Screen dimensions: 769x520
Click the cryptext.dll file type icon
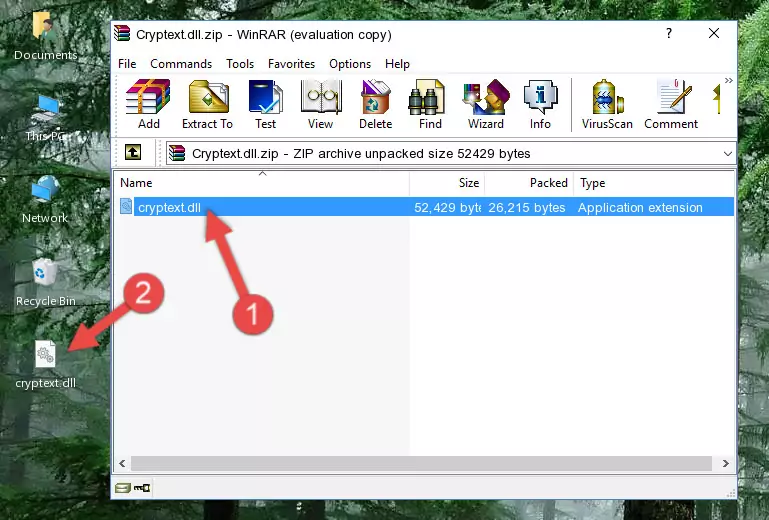tap(126, 207)
